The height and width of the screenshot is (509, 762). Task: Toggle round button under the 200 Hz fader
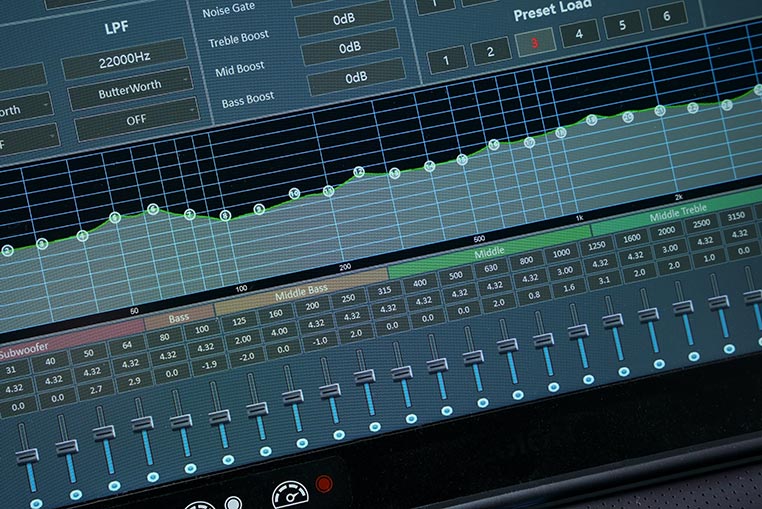(339, 435)
